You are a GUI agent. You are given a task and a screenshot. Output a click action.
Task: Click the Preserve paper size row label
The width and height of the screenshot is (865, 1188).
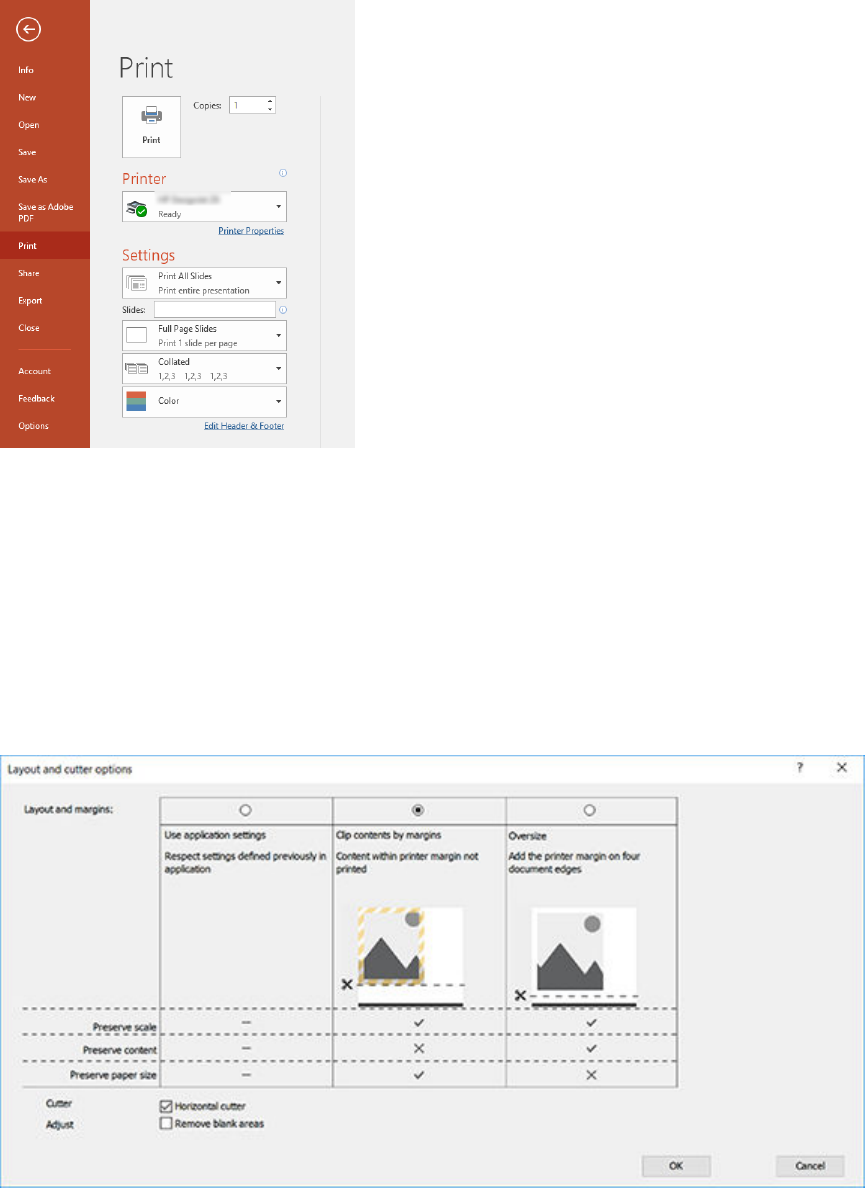pyautogui.click(x=114, y=1075)
